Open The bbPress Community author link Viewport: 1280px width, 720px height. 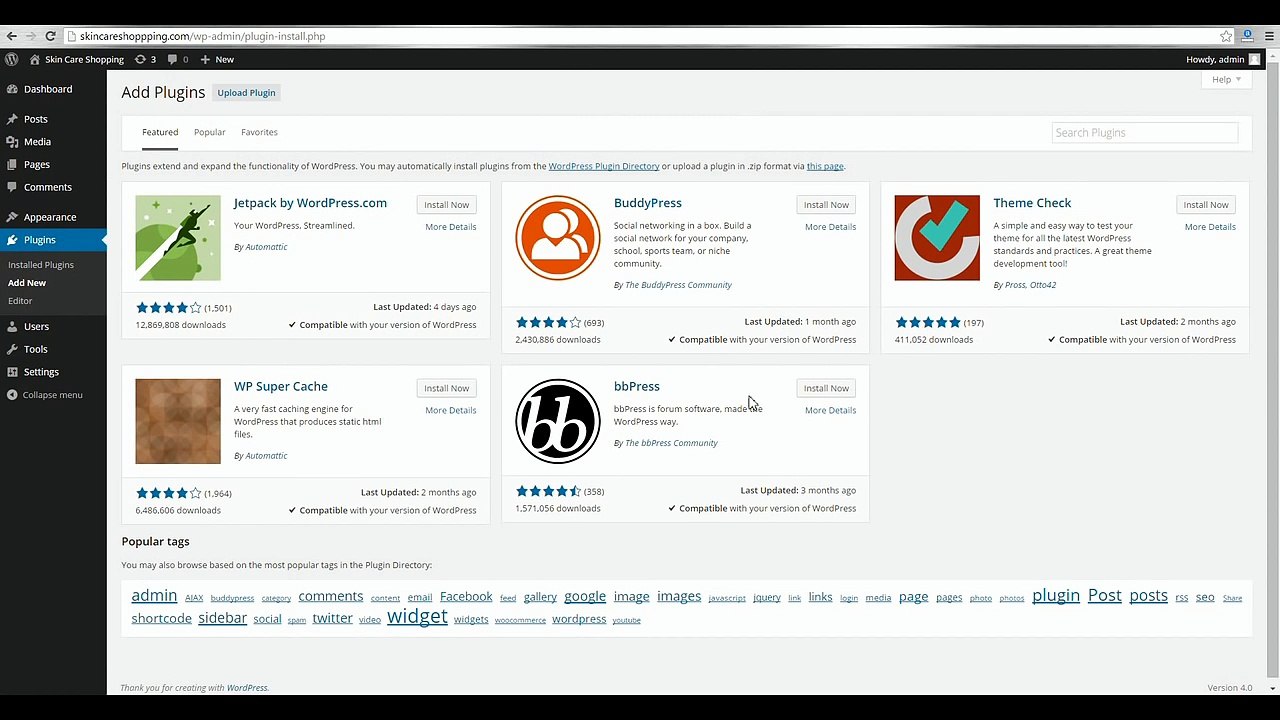click(671, 443)
